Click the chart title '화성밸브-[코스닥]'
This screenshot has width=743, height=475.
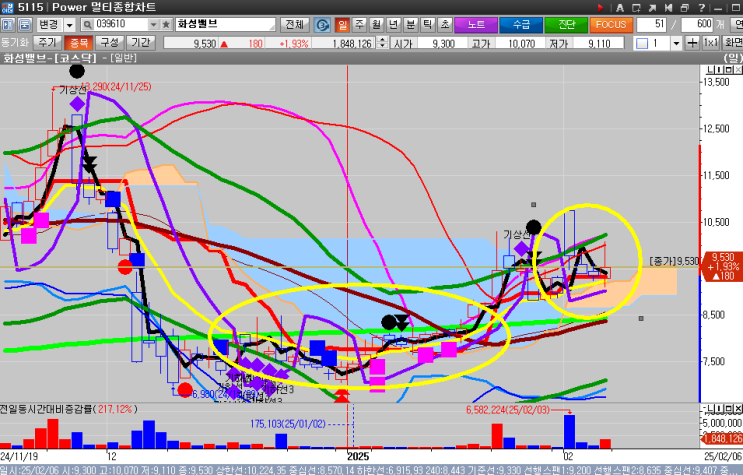click(49, 58)
